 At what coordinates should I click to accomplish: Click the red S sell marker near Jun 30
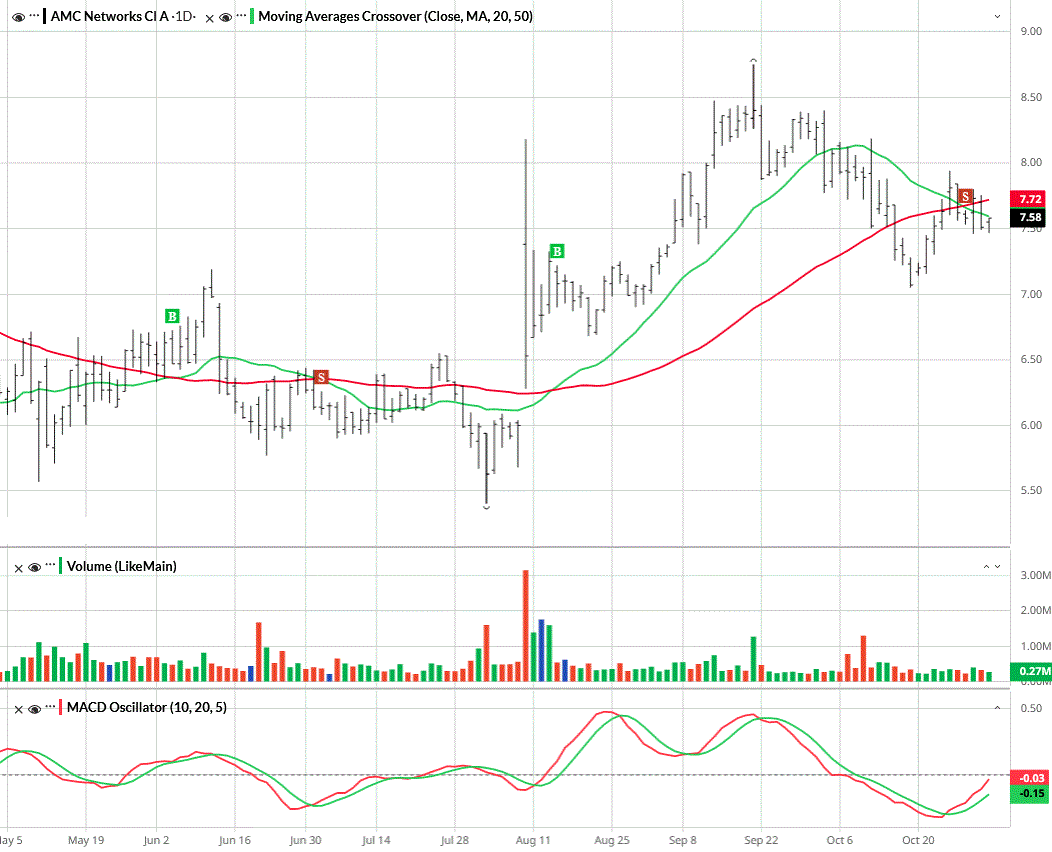[x=321, y=377]
